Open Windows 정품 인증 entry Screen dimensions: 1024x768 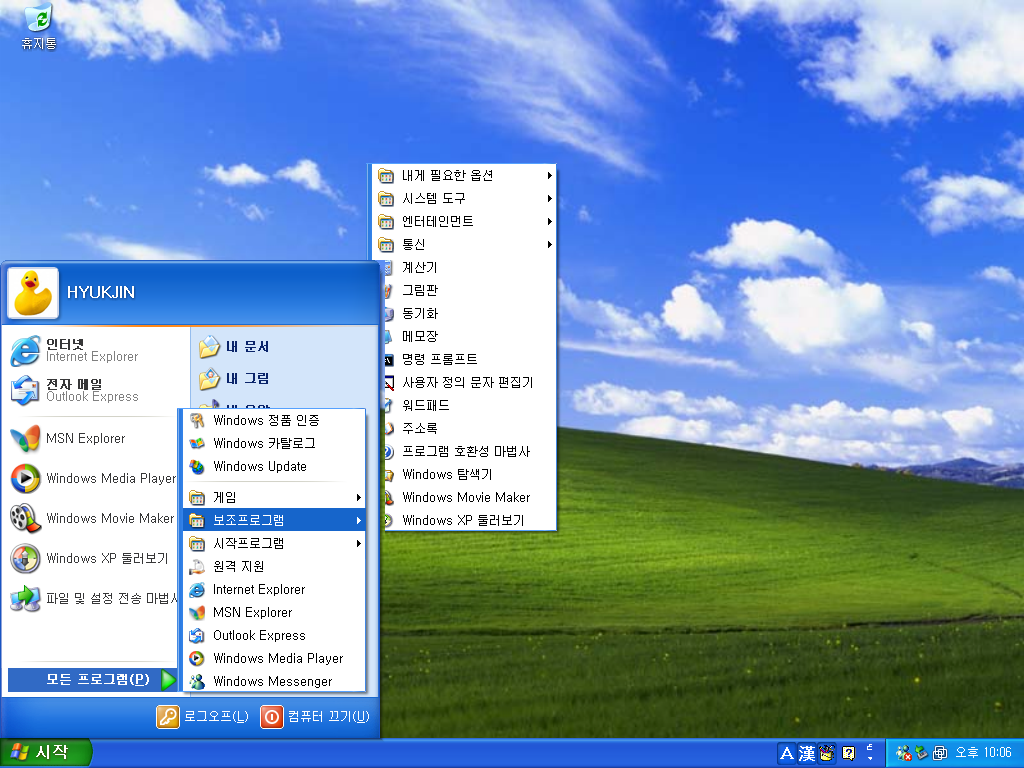pos(274,421)
